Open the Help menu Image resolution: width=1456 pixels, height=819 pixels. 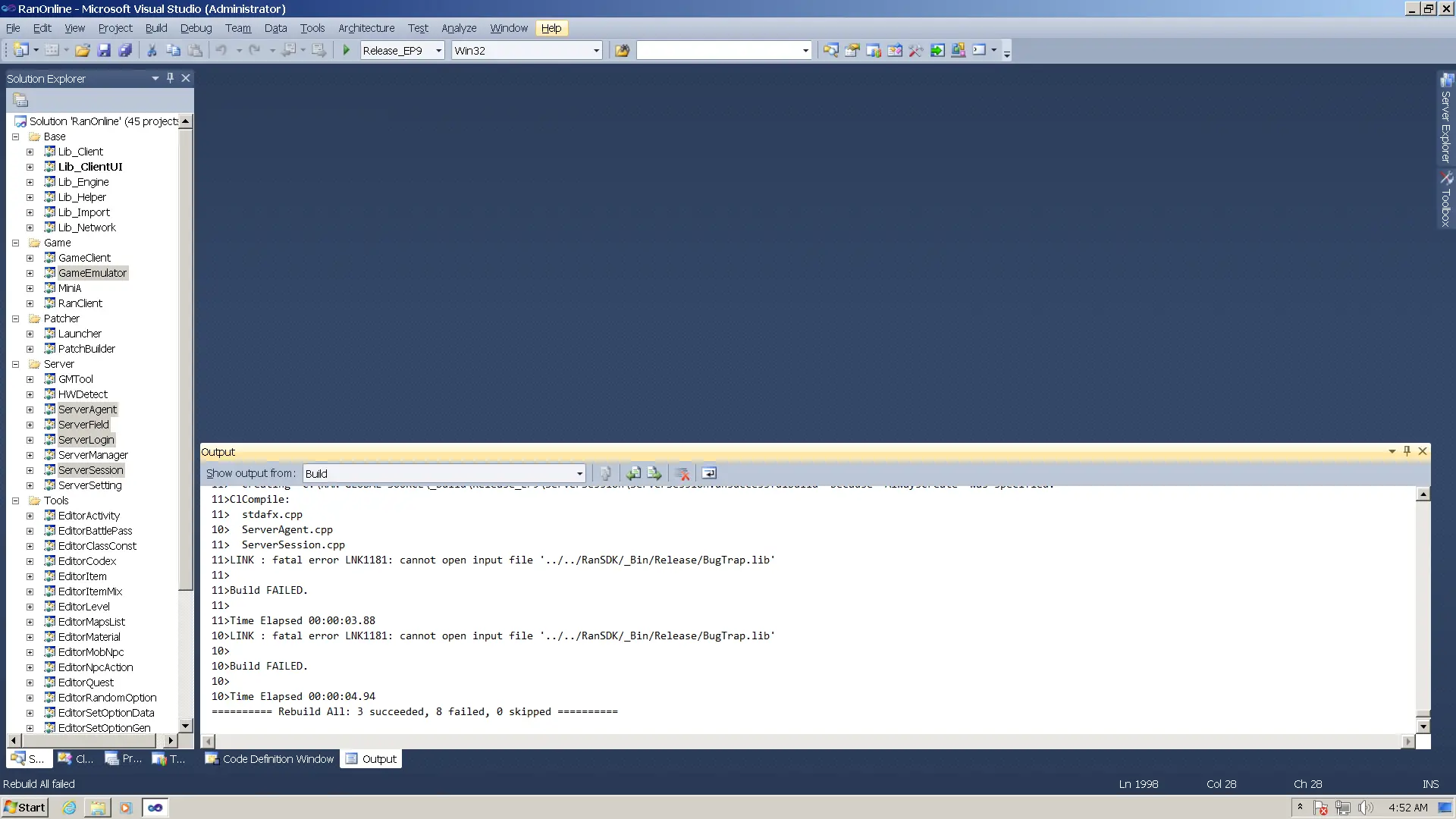tap(551, 28)
